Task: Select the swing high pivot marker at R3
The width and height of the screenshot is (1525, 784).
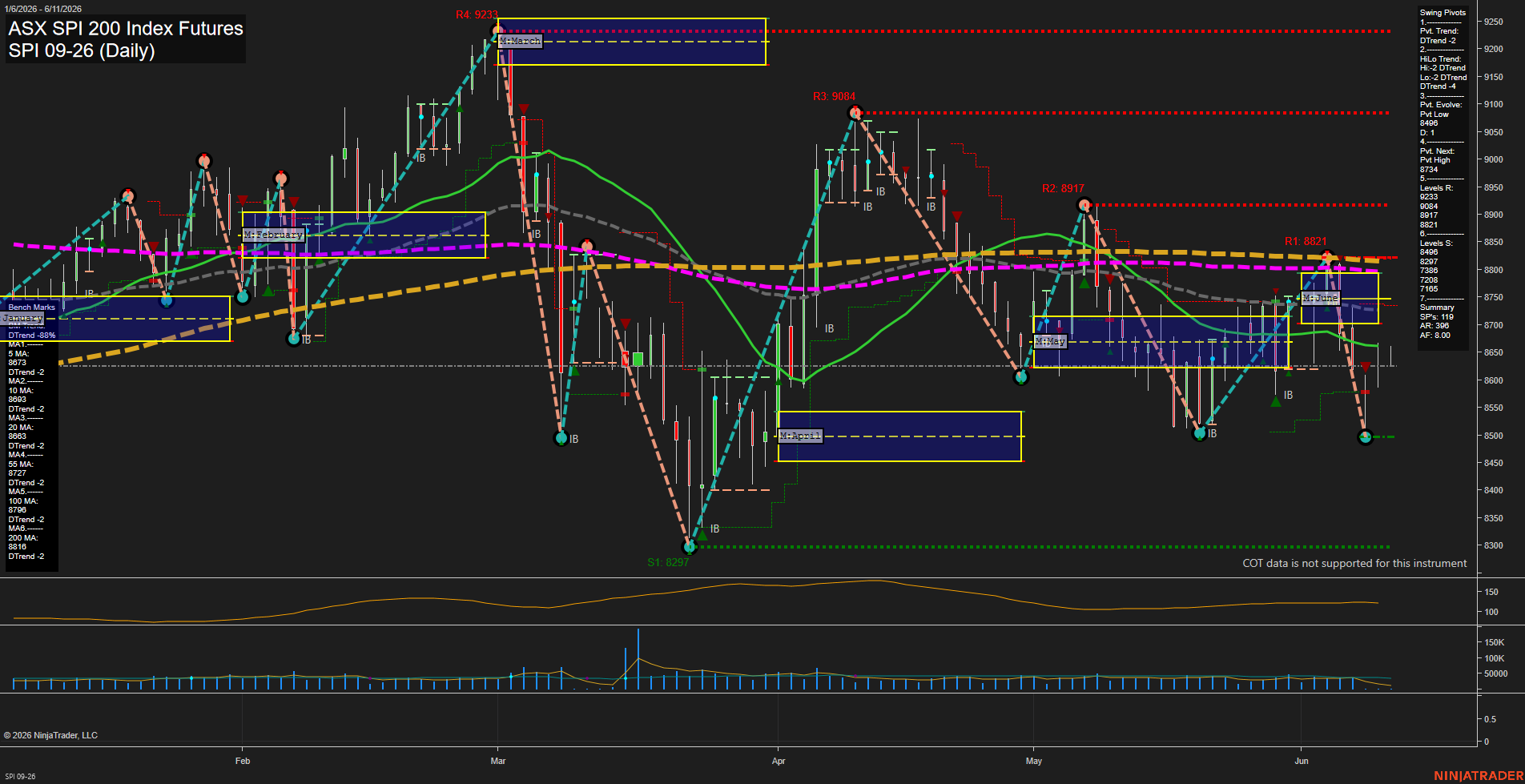Action: click(855, 113)
